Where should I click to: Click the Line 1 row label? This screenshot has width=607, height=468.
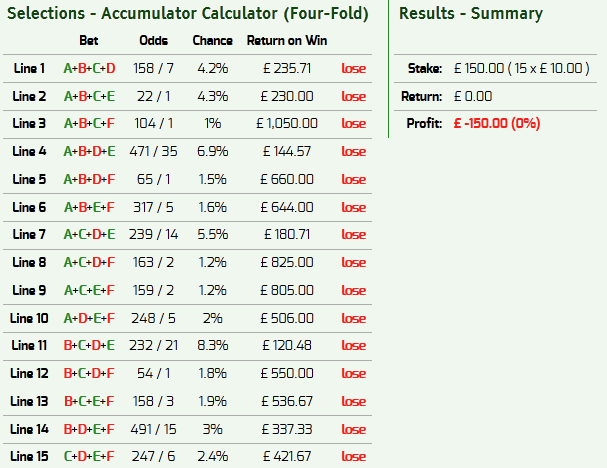click(29, 69)
